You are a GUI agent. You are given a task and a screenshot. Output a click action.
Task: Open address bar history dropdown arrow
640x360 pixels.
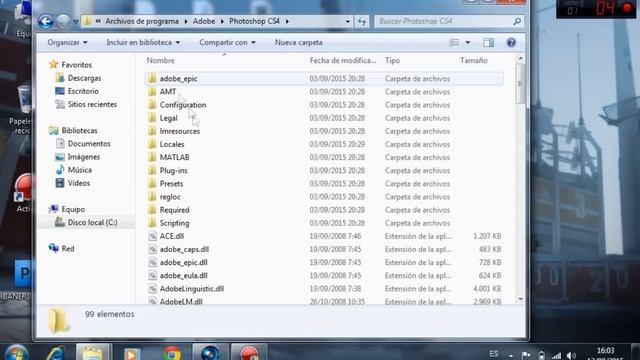[348, 21]
